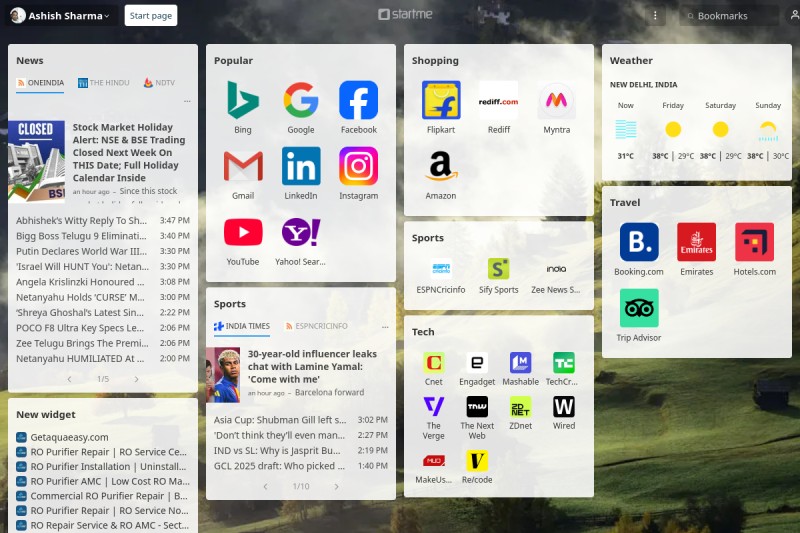
Task: Open the ESPNCricinfo sports icon
Action: pos(441,269)
